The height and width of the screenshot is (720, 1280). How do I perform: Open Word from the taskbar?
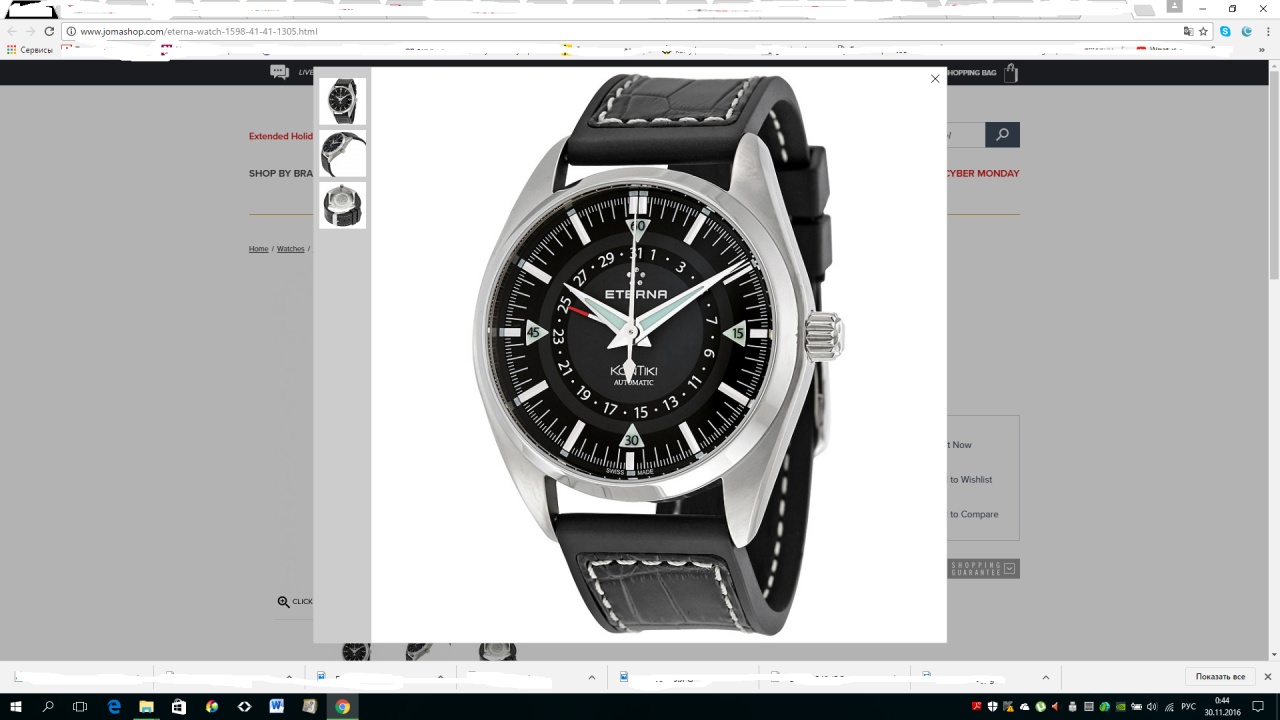277,706
